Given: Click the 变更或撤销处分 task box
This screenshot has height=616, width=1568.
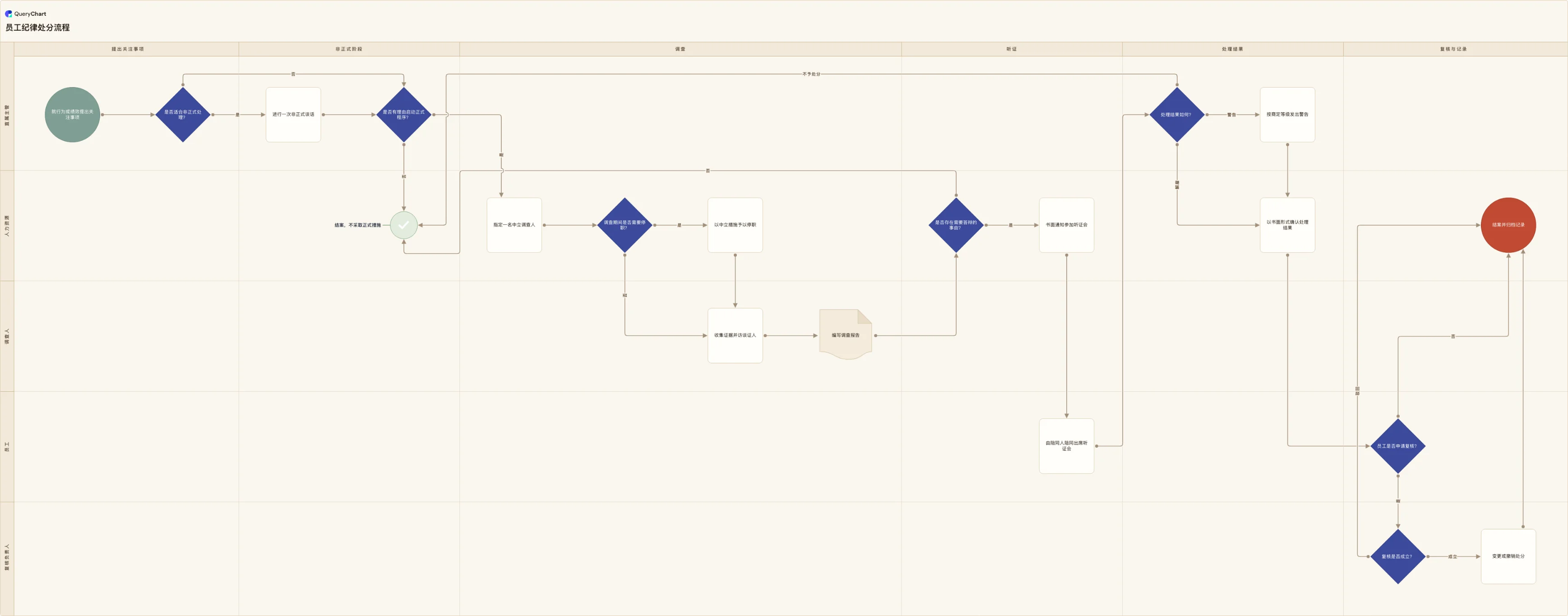Looking at the screenshot, I should 1508,556.
